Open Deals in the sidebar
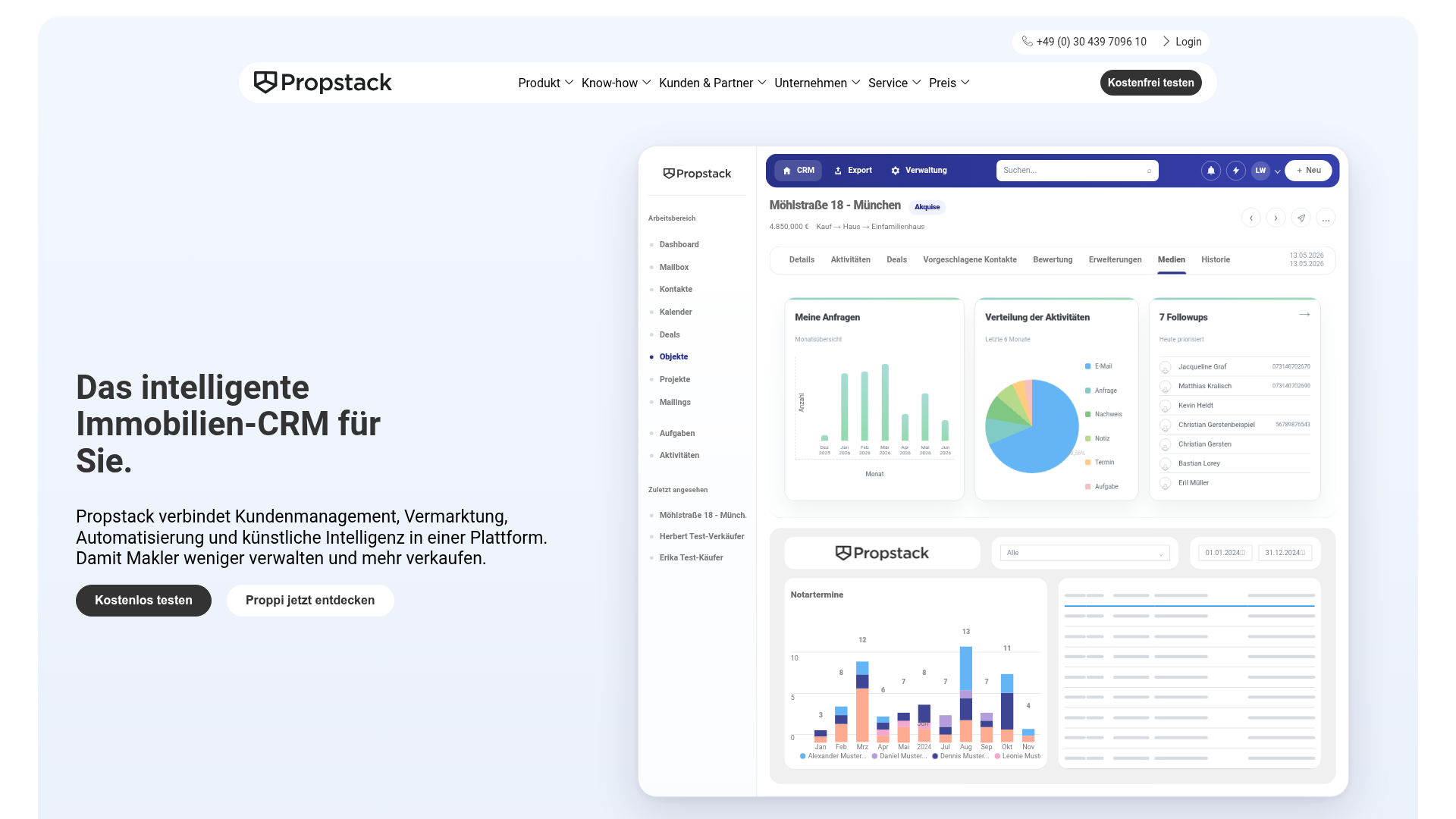Image resolution: width=1456 pixels, height=819 pixels. (x=670, y=335)
